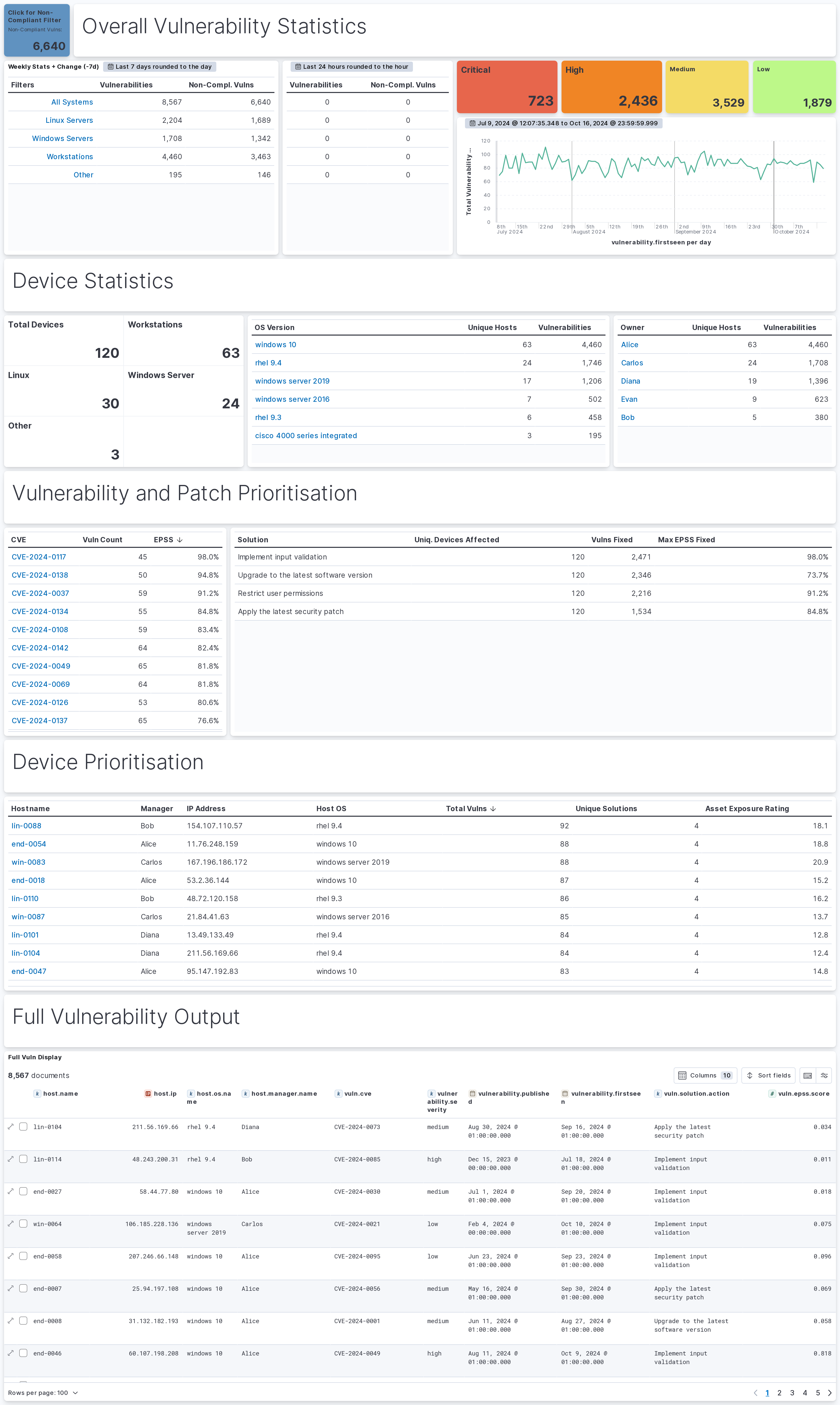Select checkbox for end-0027 row
The height and width of the screenshot is (1405, 840).
[23, 1191]
